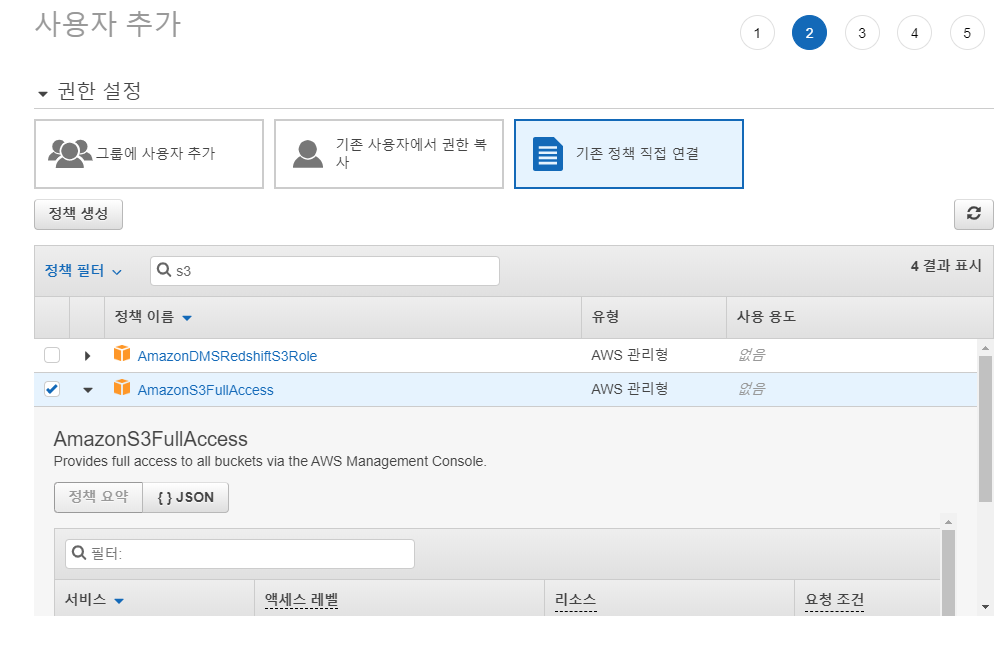Screen dimensions: 1006x653
Task: Click AWS 관리형 in the AmazonDMSRedshiftS3Role row
Action: pyautogui.click(x=629, y=355)
